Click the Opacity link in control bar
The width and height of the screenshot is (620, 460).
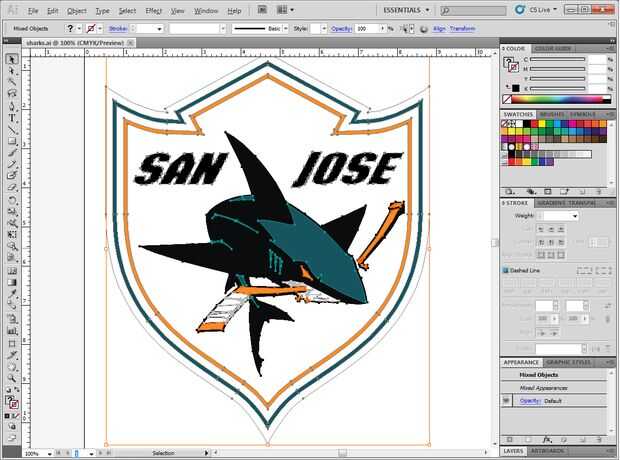pos(342,29)
